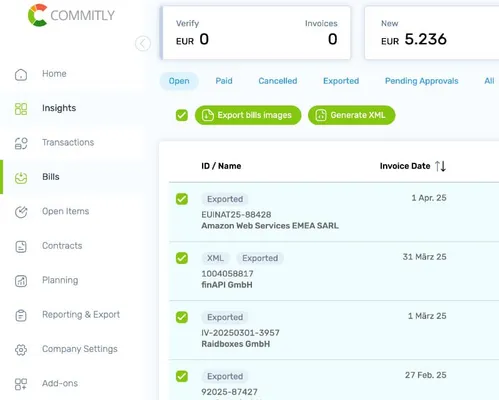Open Planning via its chart icon

pos(21,281)
